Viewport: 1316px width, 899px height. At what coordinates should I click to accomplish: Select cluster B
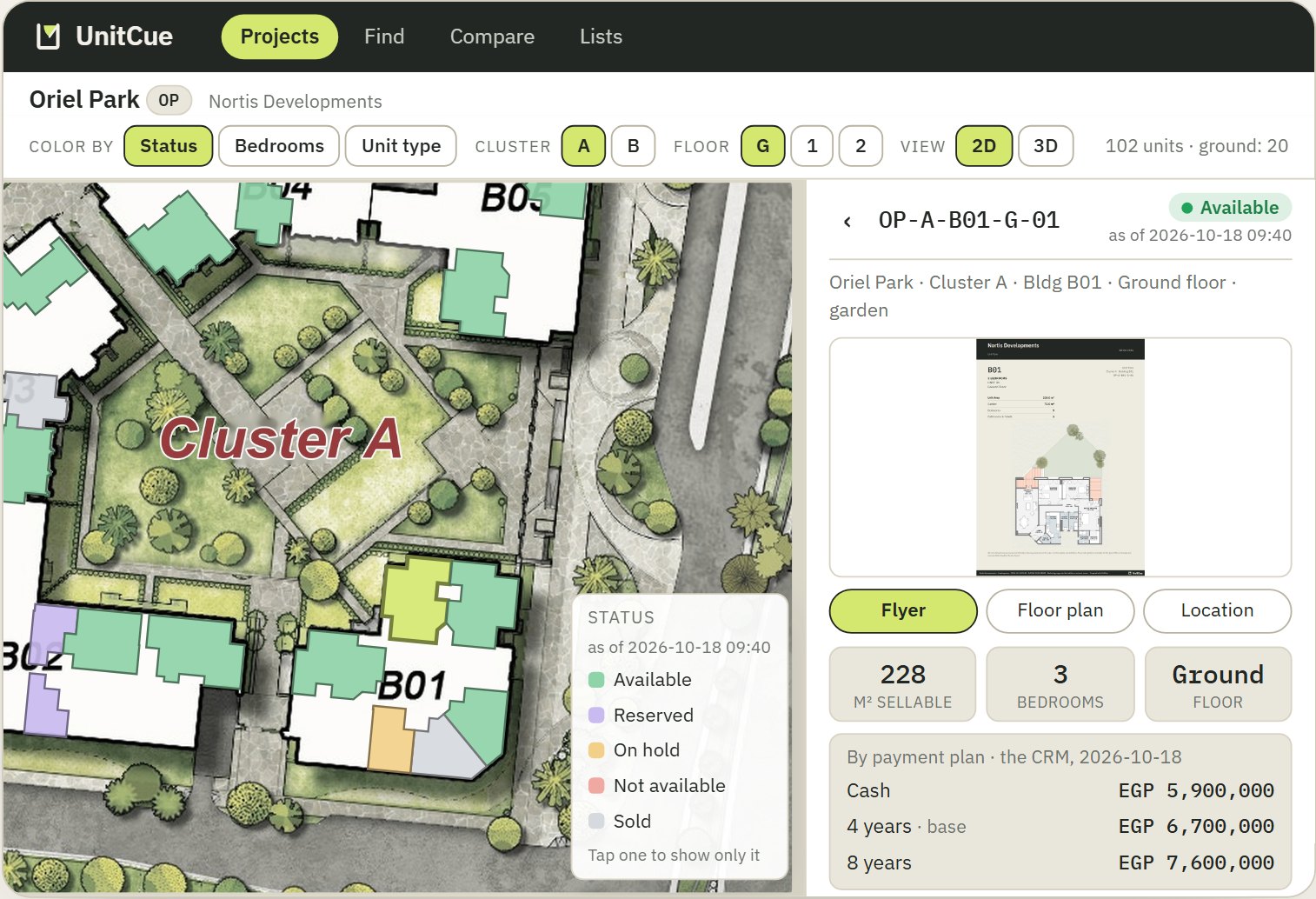pyautogui.click(x=634, y=146)
